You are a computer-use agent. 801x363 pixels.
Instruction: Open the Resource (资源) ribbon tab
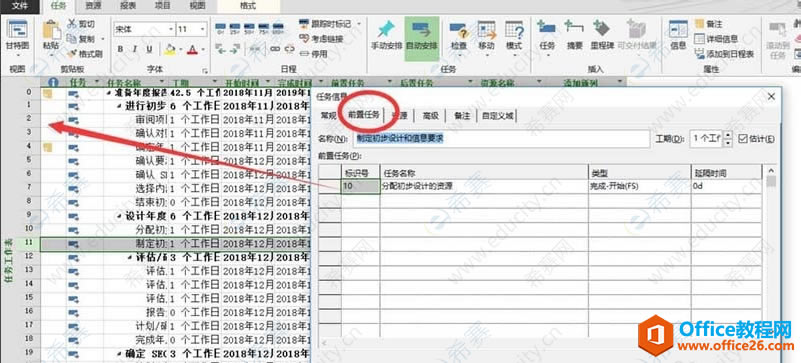[93, 6]
